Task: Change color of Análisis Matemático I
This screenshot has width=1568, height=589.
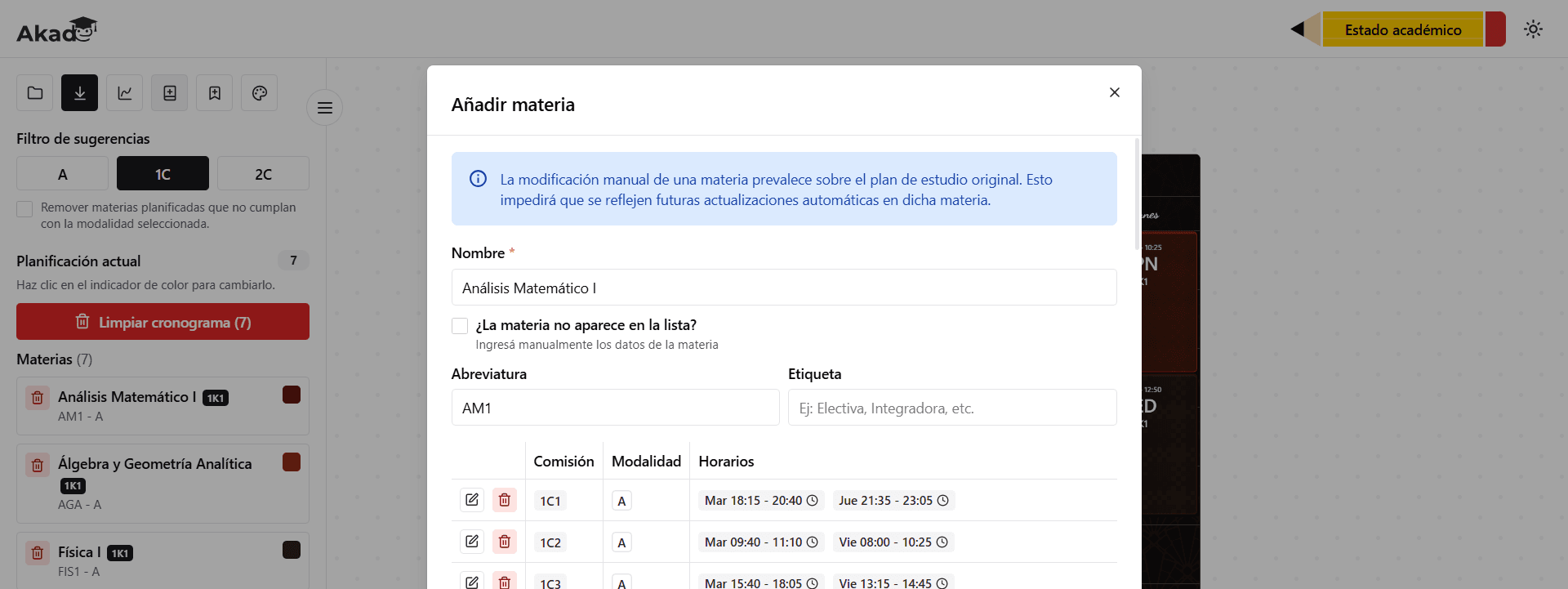Action: pyautogui.click(x=292, y=395)
